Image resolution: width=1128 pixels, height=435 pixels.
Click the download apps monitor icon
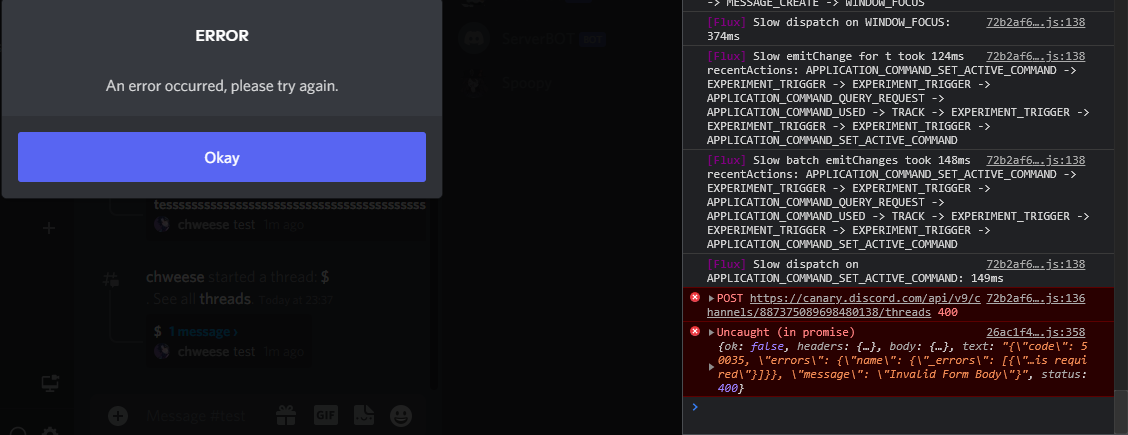coord(48,385)
